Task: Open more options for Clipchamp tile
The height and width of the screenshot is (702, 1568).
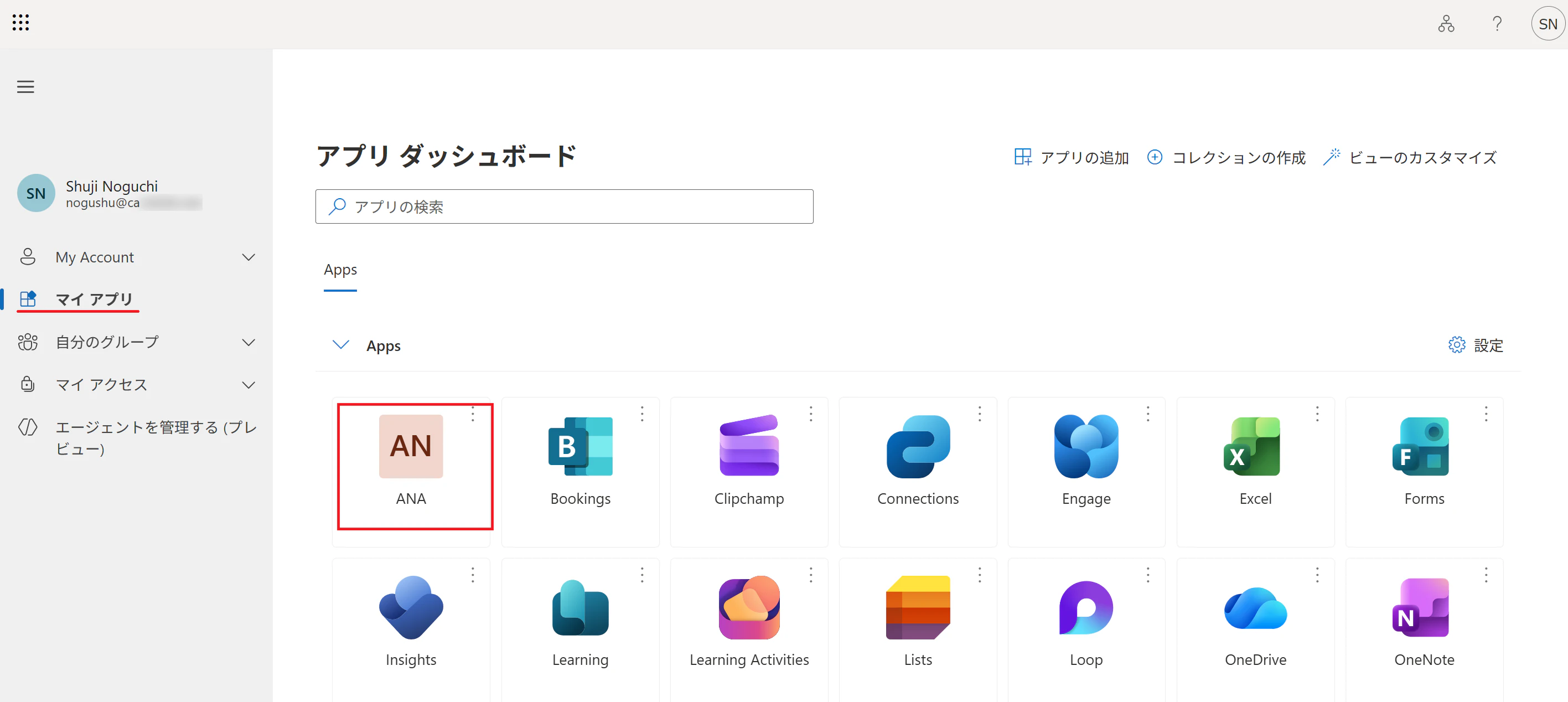Action: (x=810, y=414)
